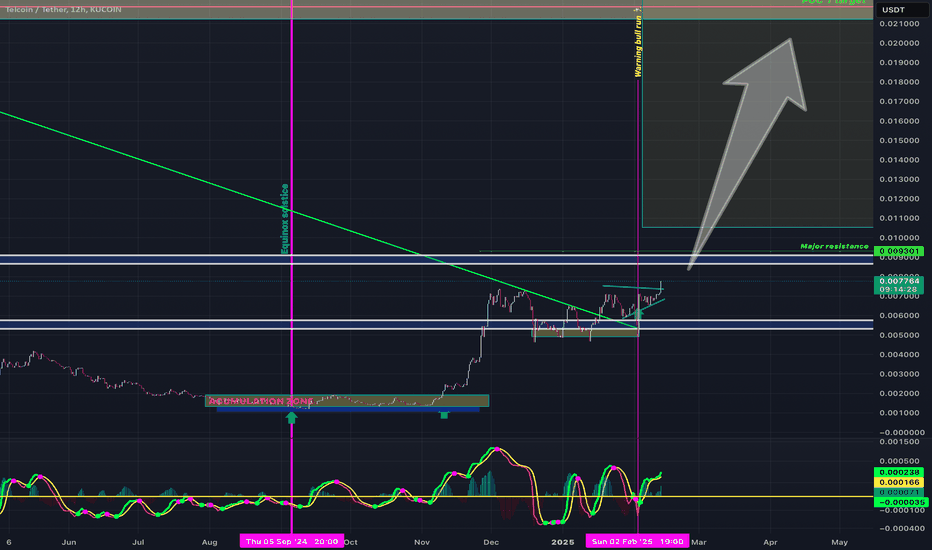Viewport: 932px width, 550px height.
Task: Click the Aug label on time axis
Action: pyautogui.click(x=209, y=542)
